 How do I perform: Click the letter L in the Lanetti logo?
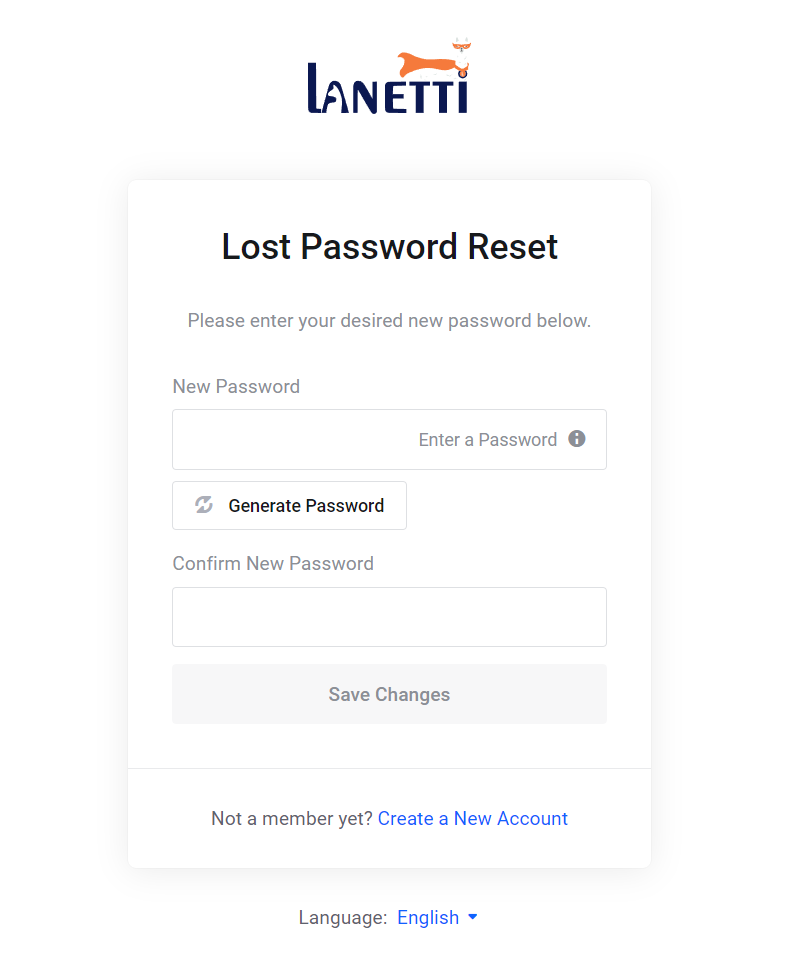pyautogui.click(x=314, y=88)
